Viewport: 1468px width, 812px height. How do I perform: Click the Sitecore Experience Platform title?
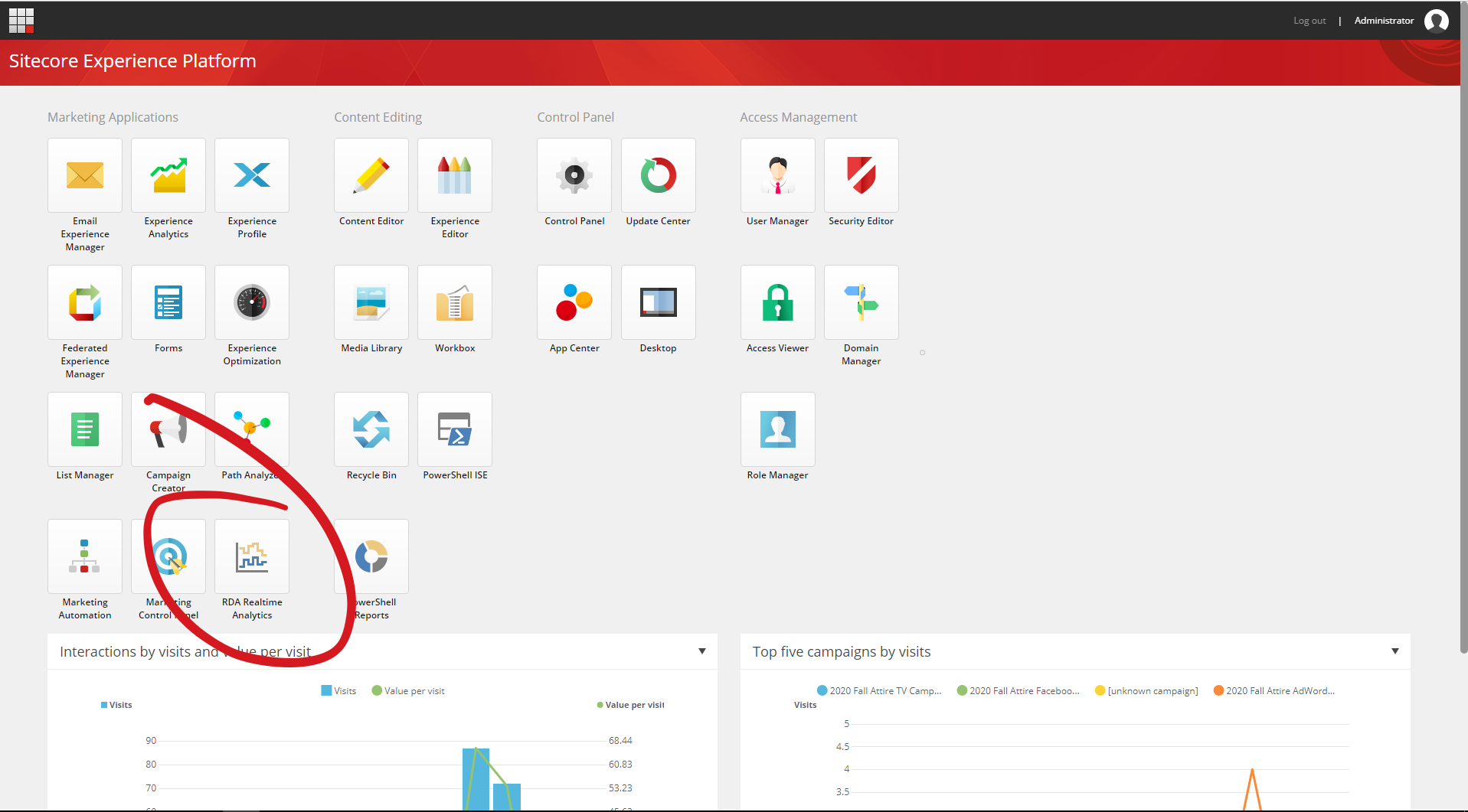[132, 61]
